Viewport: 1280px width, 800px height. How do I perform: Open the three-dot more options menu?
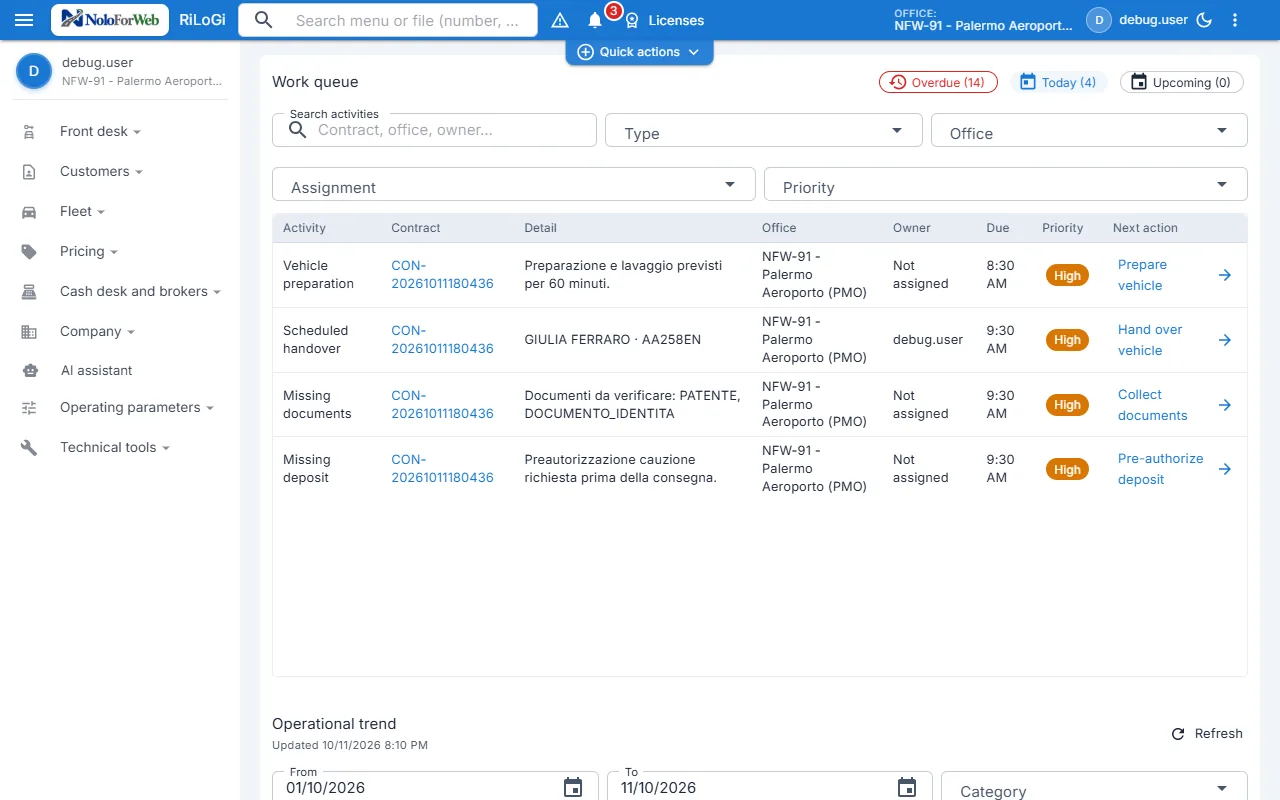(1235, 20)
